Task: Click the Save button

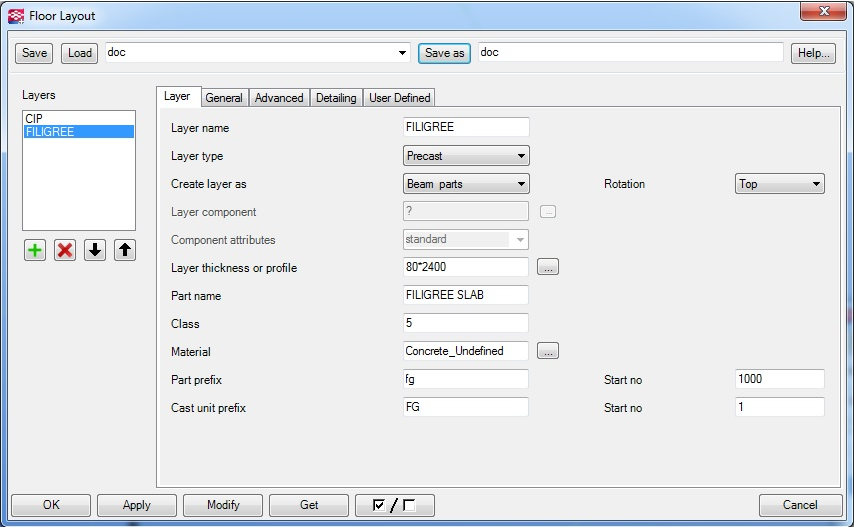Action: tap(34, 53)
